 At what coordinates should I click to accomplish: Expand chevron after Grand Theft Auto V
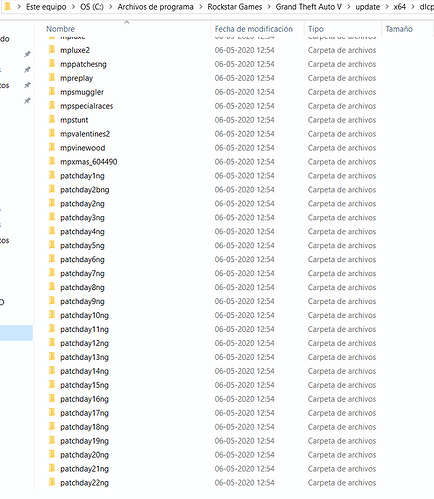(x=349, y=7)
